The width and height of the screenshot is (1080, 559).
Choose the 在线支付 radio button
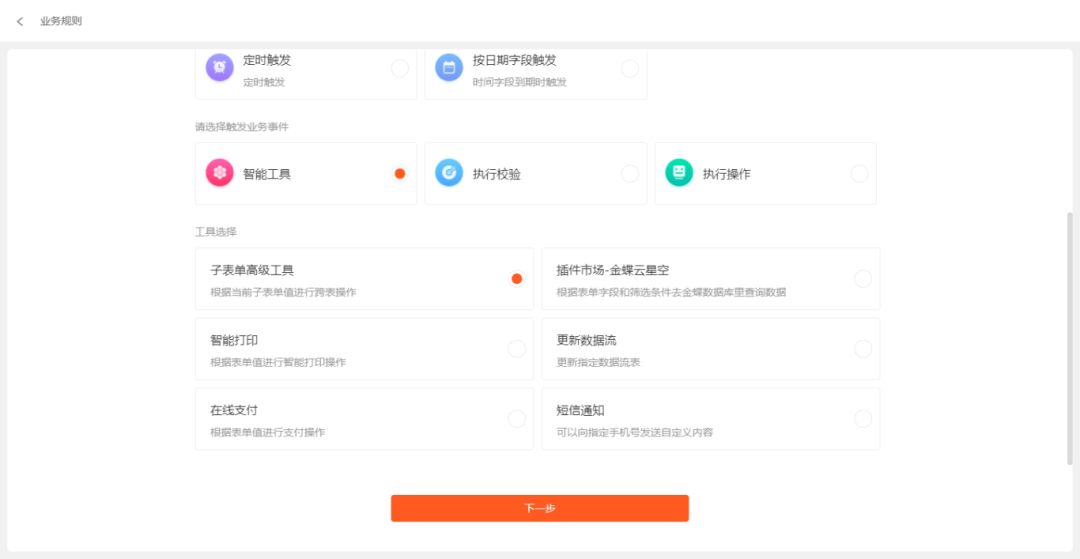pyautogui.click(x=517, y=419)
